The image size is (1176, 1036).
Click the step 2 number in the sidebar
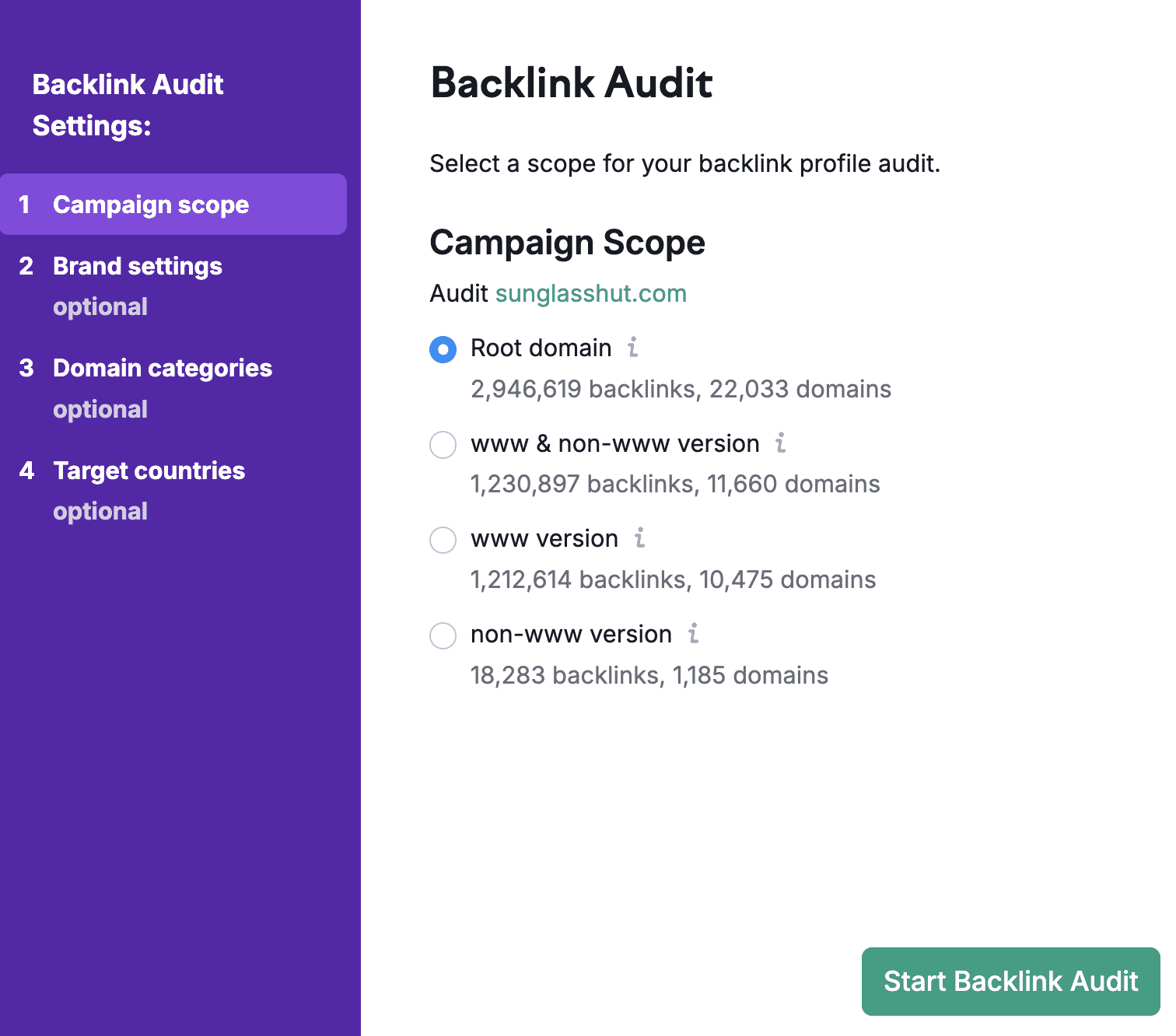pyautogui.click(x=26, y=266)
